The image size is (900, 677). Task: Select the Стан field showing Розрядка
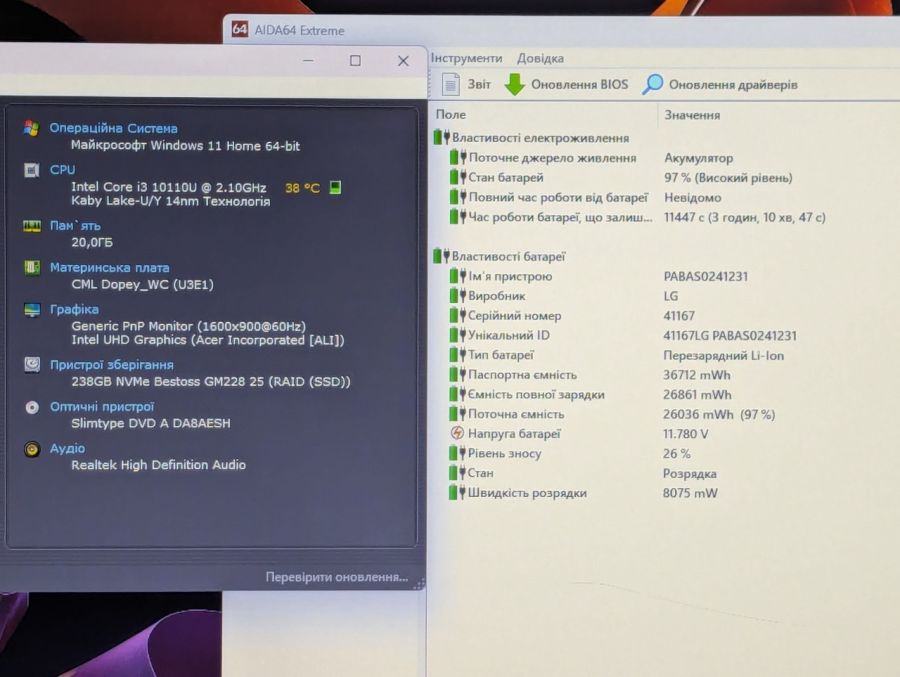click(583, 473)
